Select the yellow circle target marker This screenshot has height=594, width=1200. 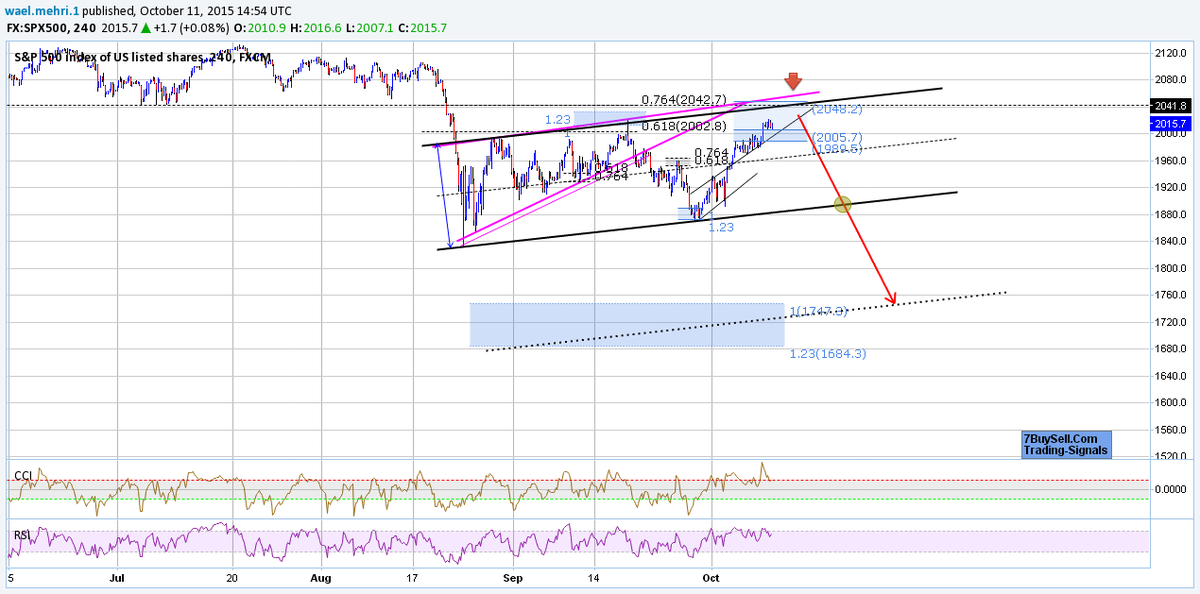pyautogui.click(x=843, y=204)
